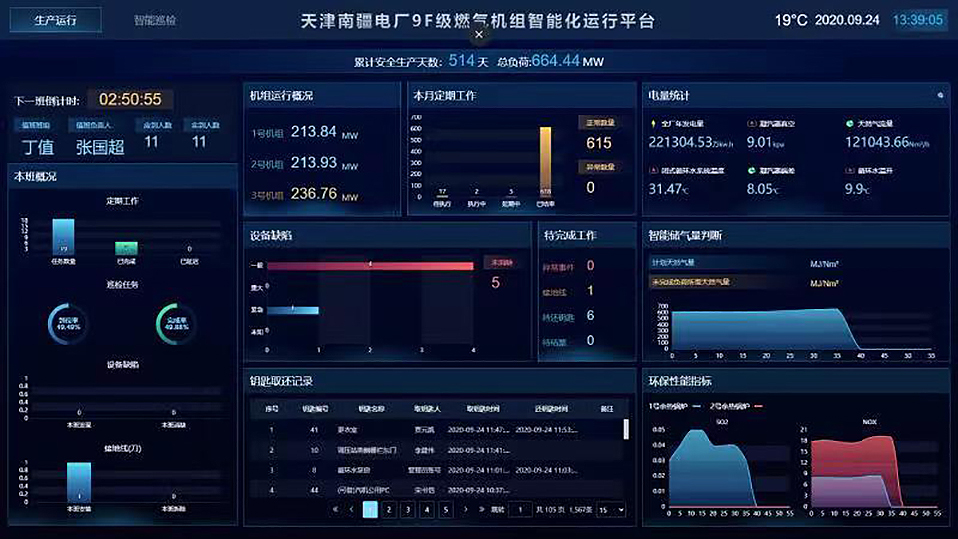The height and width of the screenshot is (539, 958).
Task: Go to previous page of key records
Action: coord(351,509)
